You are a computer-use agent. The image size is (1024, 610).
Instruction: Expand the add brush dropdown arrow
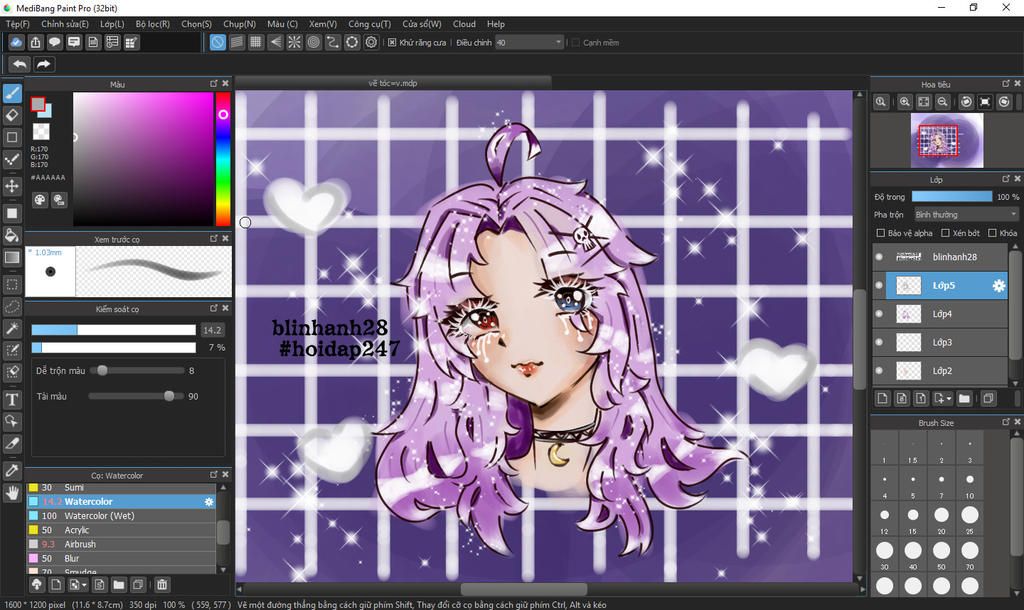[x=85, y=585]
